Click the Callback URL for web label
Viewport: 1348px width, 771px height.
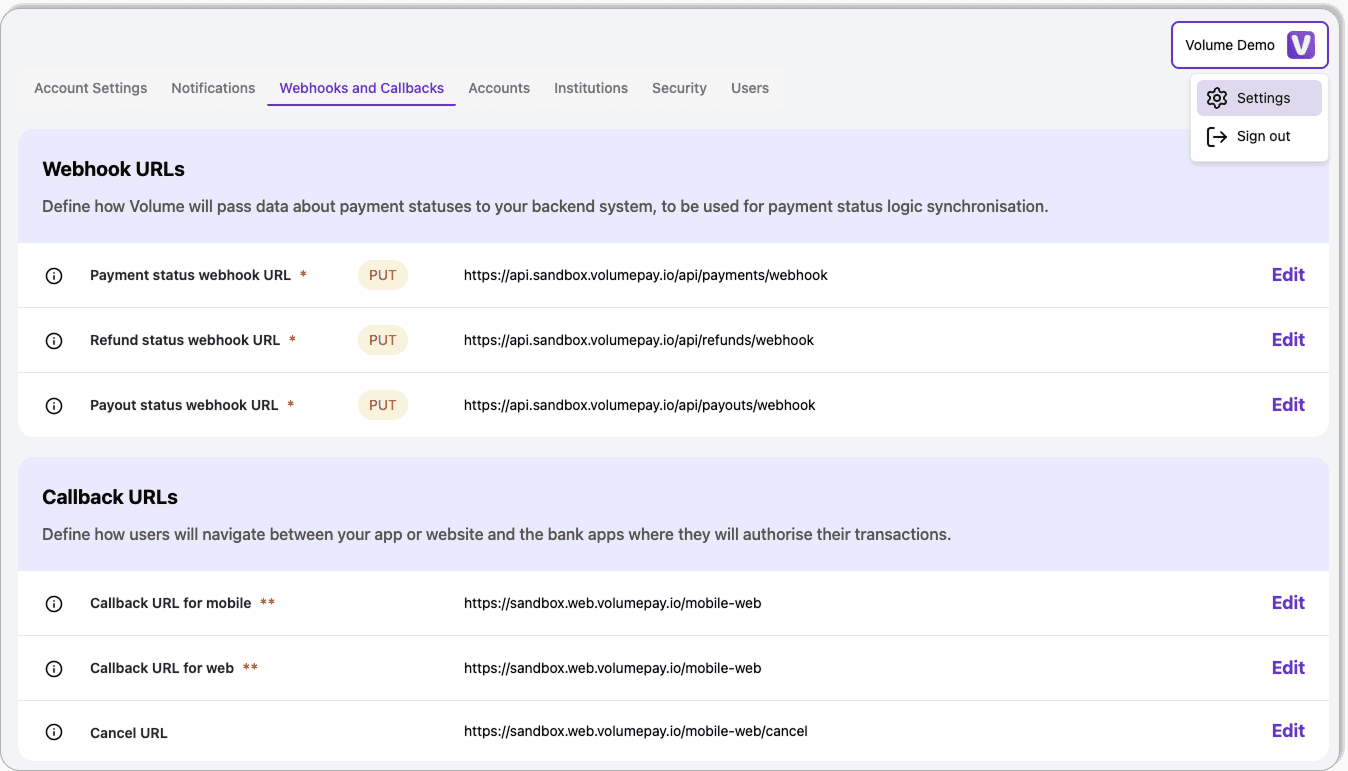tap(162, 668)
